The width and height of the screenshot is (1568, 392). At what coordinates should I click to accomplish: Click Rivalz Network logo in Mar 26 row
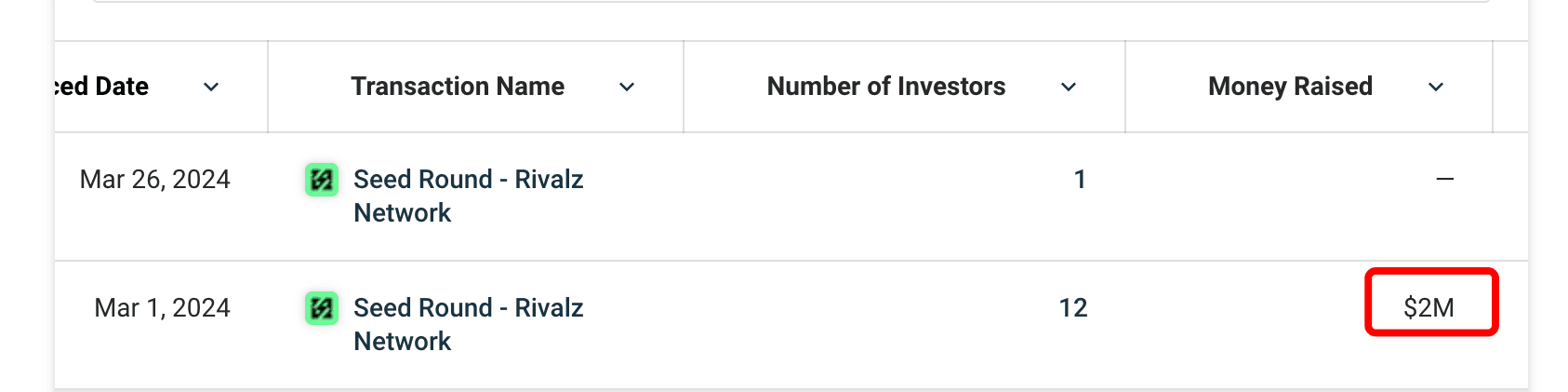click(322, 180)
